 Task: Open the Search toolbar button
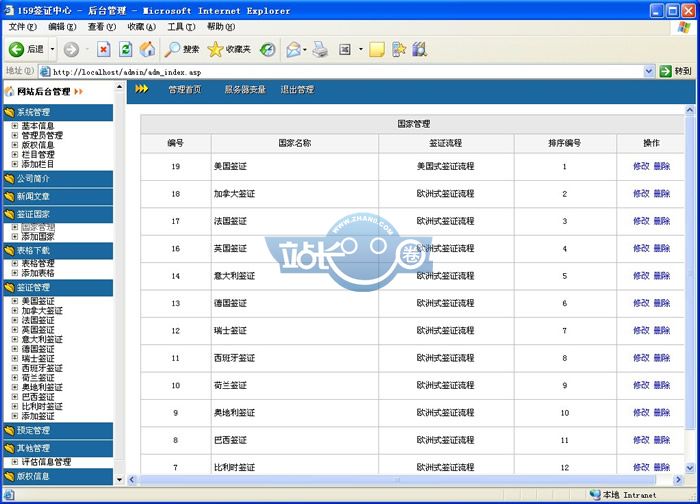(x=182, y=49)
